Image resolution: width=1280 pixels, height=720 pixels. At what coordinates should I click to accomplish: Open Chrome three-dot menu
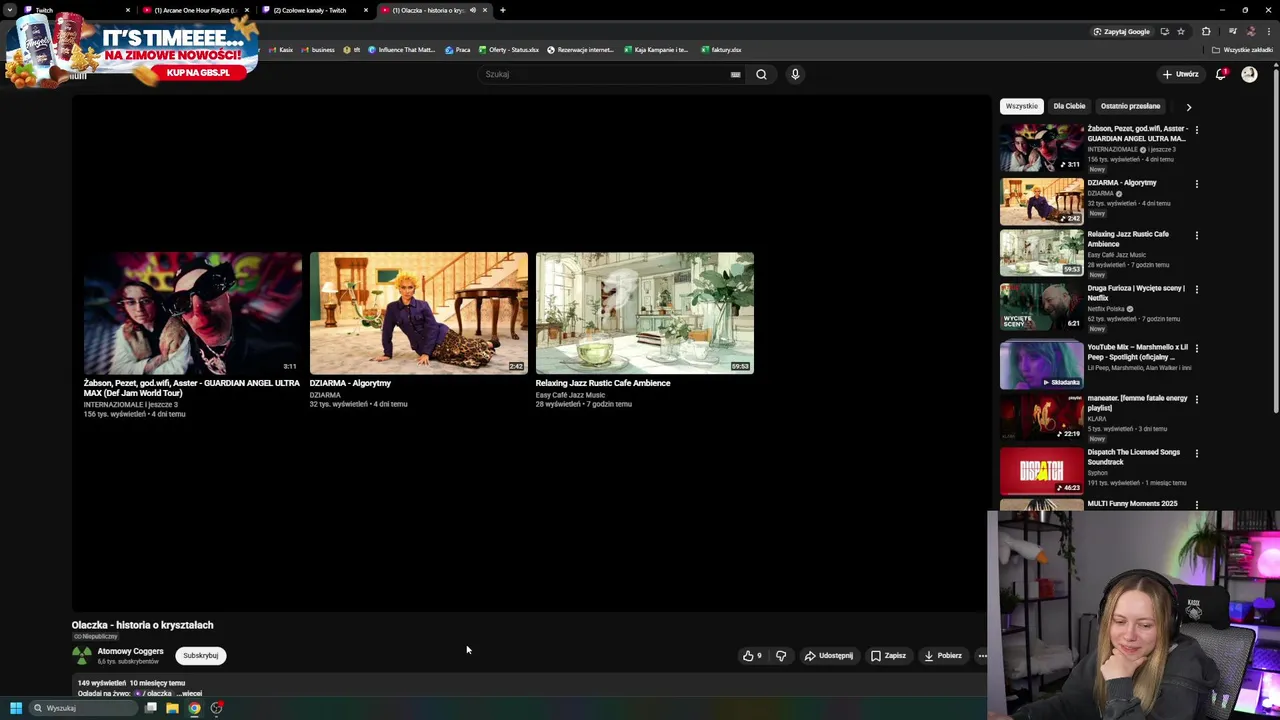(x=1268, y=31)
